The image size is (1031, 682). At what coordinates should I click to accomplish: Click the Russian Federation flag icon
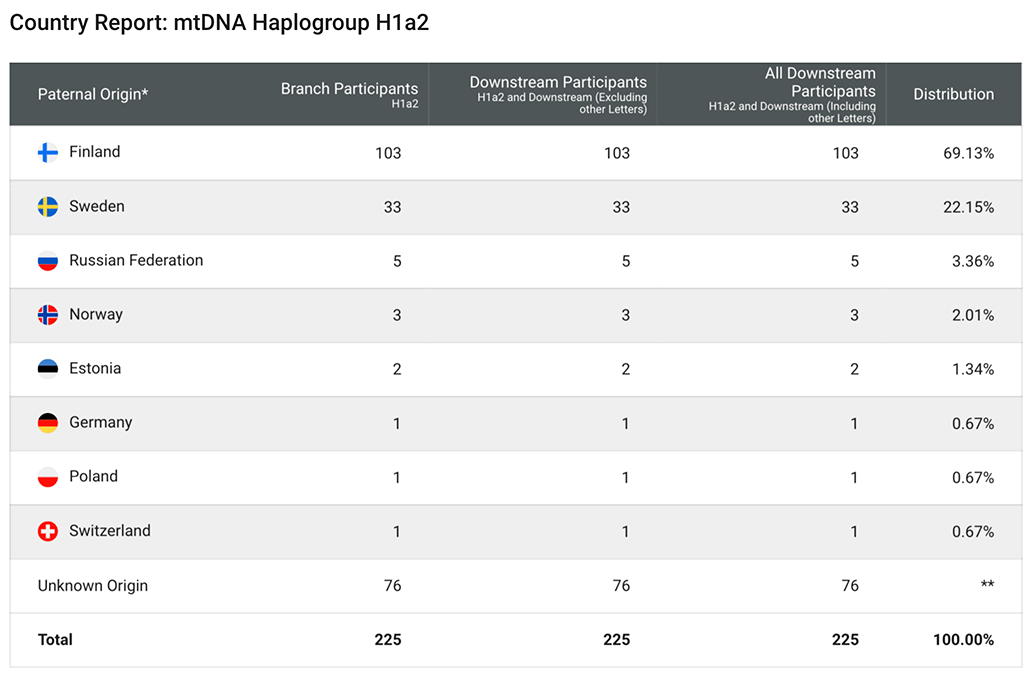tap(47, 261)
